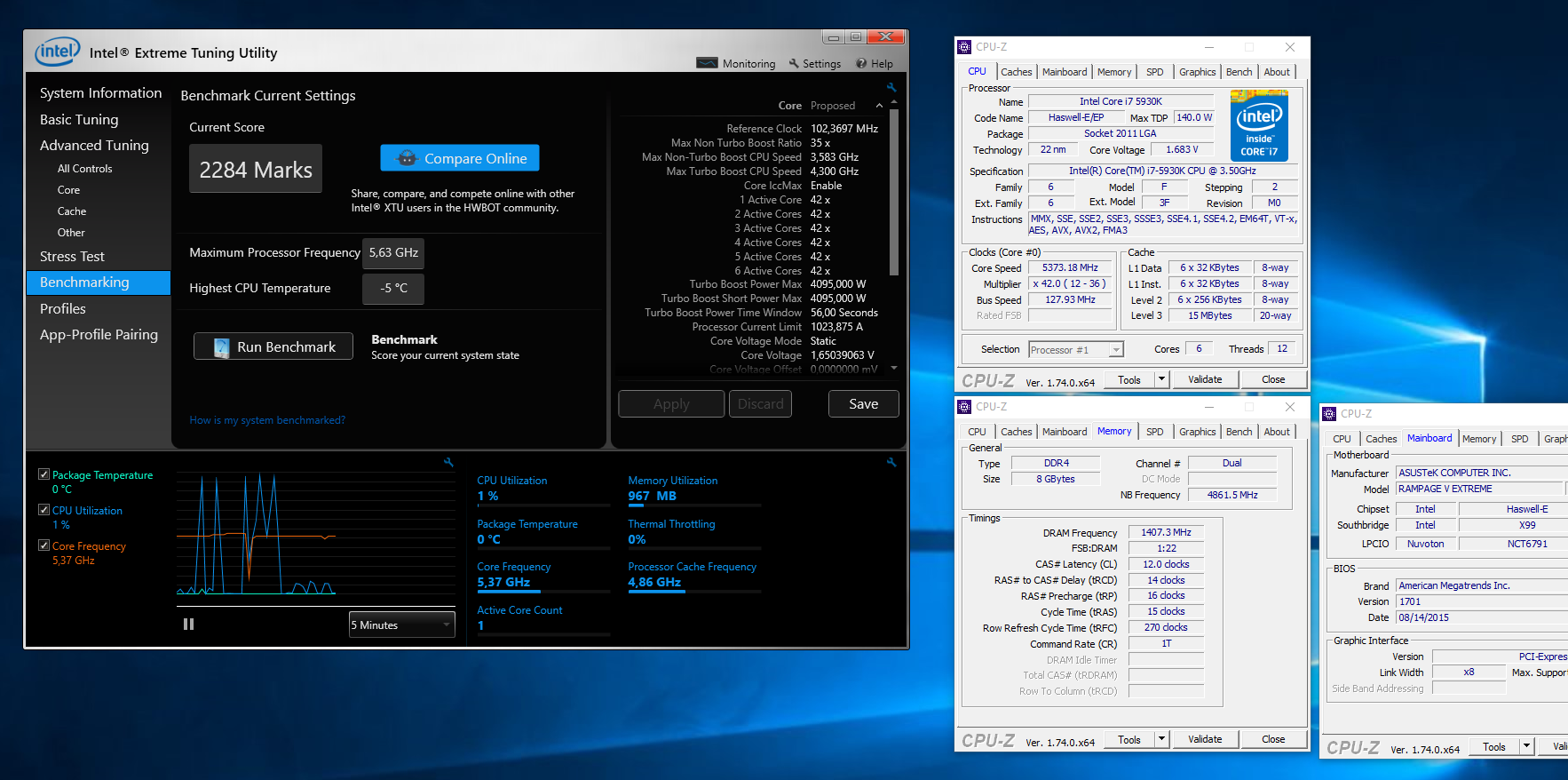Click Apply button in XTU
The image size is (1568, 780).
coord(671,403)
